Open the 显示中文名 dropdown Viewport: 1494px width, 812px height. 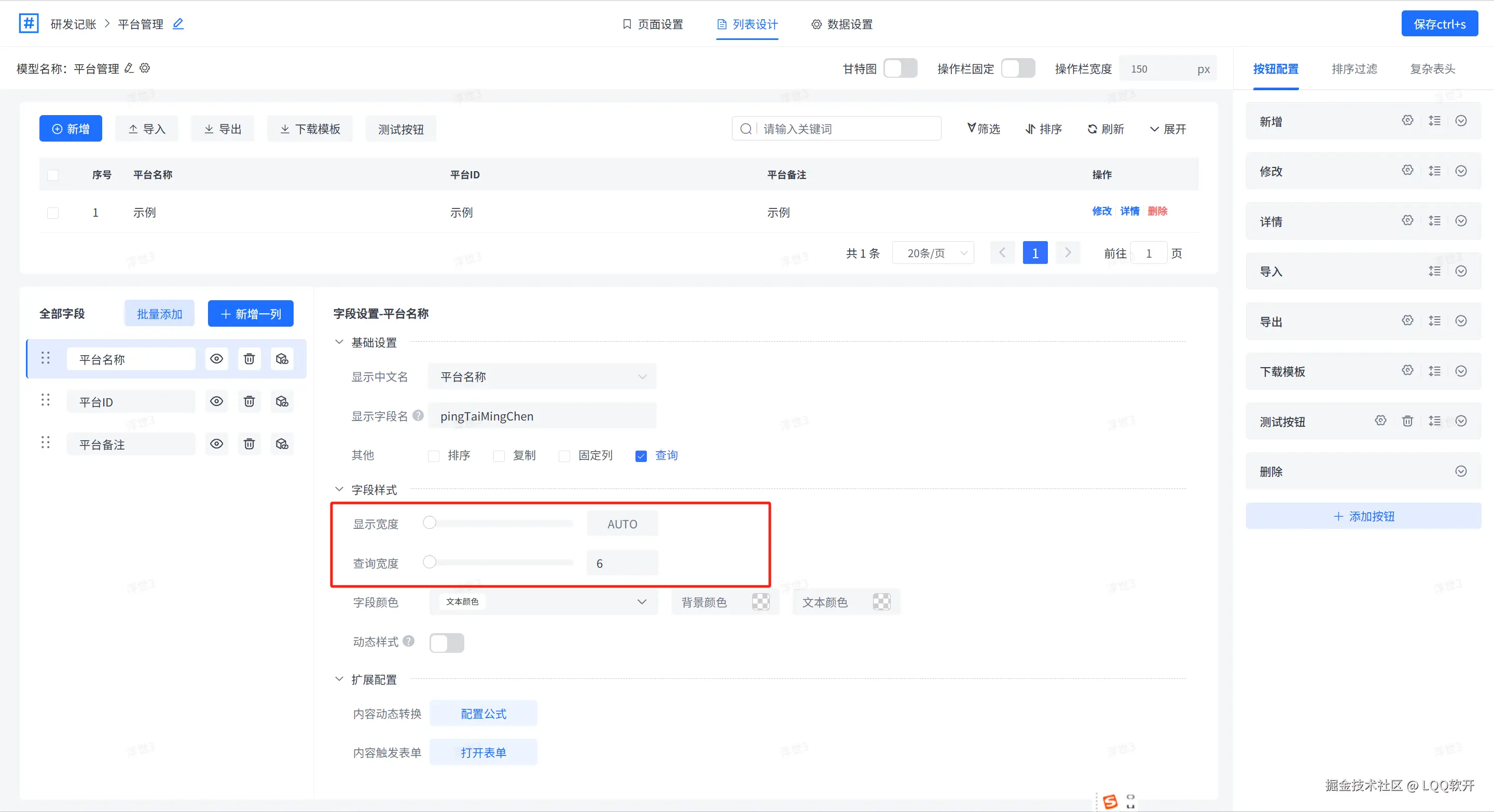(542, 377)
